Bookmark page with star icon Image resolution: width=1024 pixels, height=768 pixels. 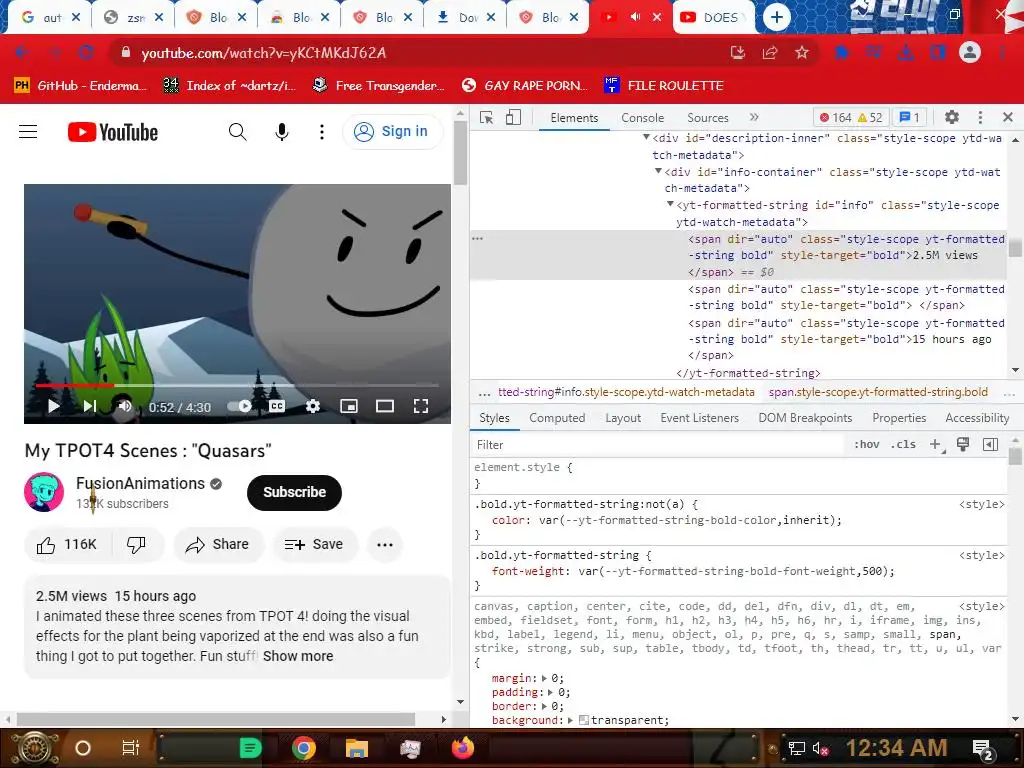coord(802,53)
